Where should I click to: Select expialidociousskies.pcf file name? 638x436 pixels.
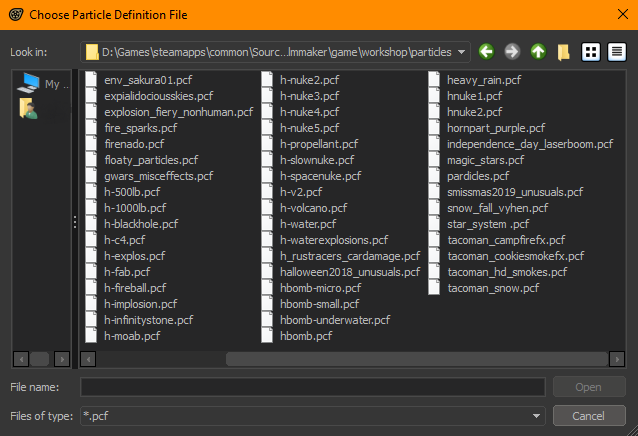pyautogui.click(x=159, y=96)
